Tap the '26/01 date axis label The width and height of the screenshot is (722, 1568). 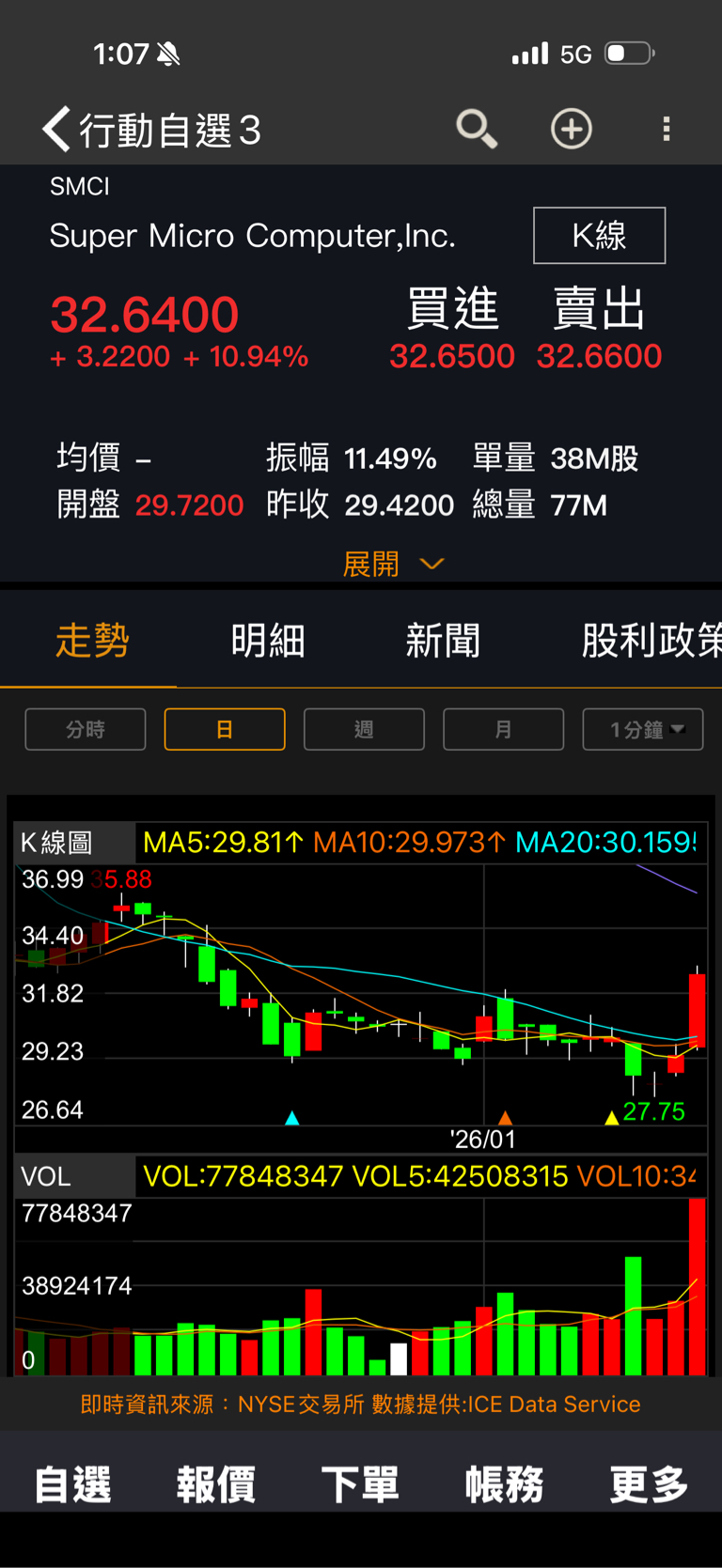coord(483,1140)
